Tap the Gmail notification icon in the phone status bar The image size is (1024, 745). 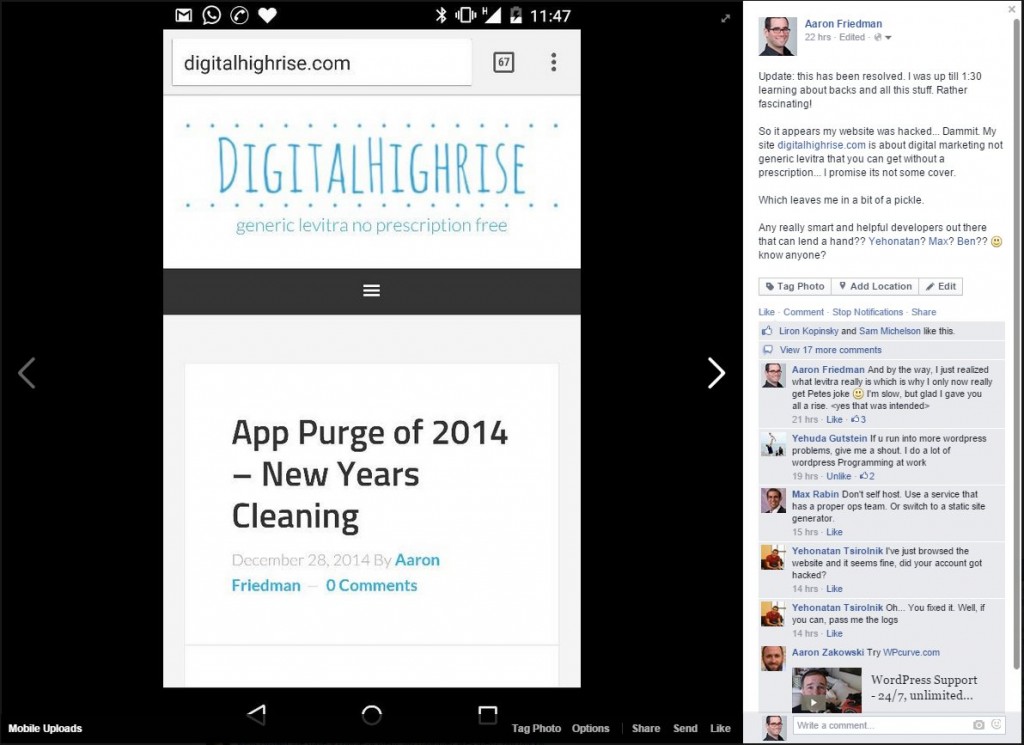tap(184, 15)
